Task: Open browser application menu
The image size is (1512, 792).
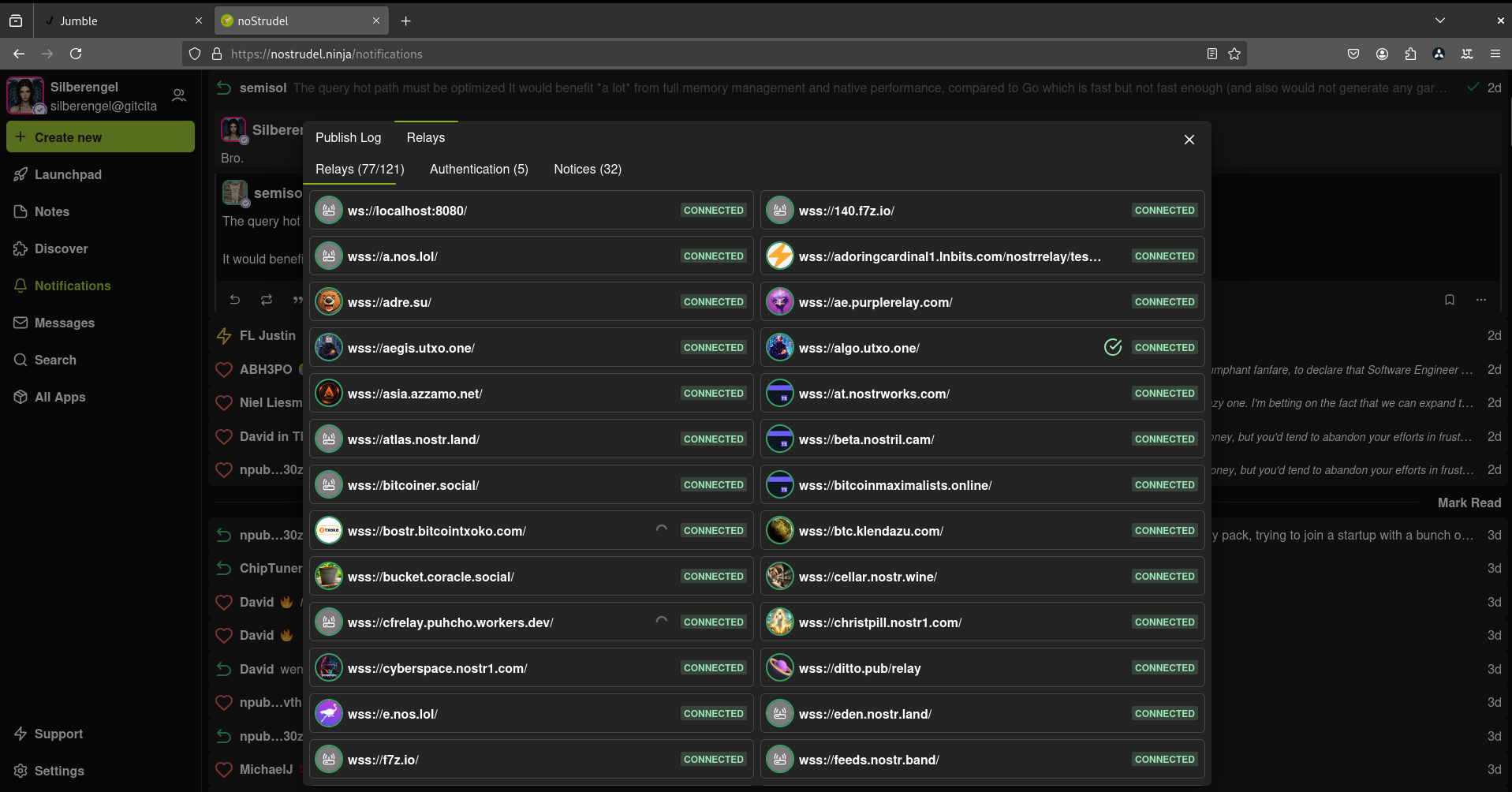Action: [x=1495, y=54]
